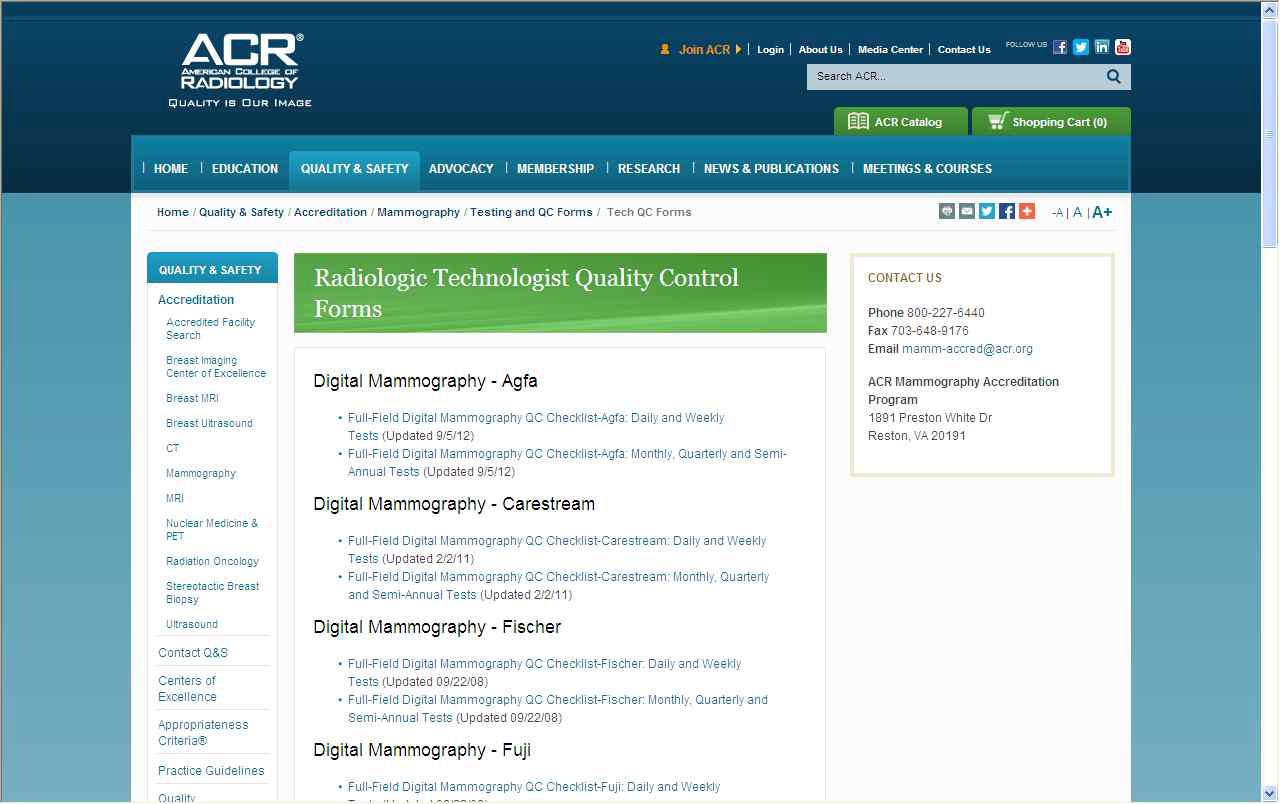This screenshot has width=1280, height=804.
Task: Open Contact Us header link
Action: 964,49
